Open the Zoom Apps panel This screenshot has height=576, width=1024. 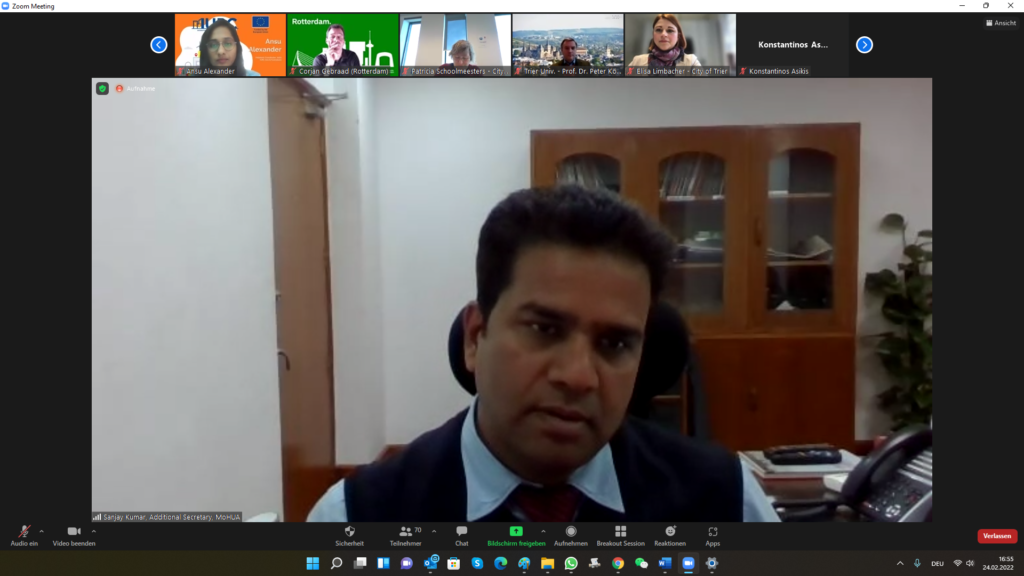(x=712, y=532)
